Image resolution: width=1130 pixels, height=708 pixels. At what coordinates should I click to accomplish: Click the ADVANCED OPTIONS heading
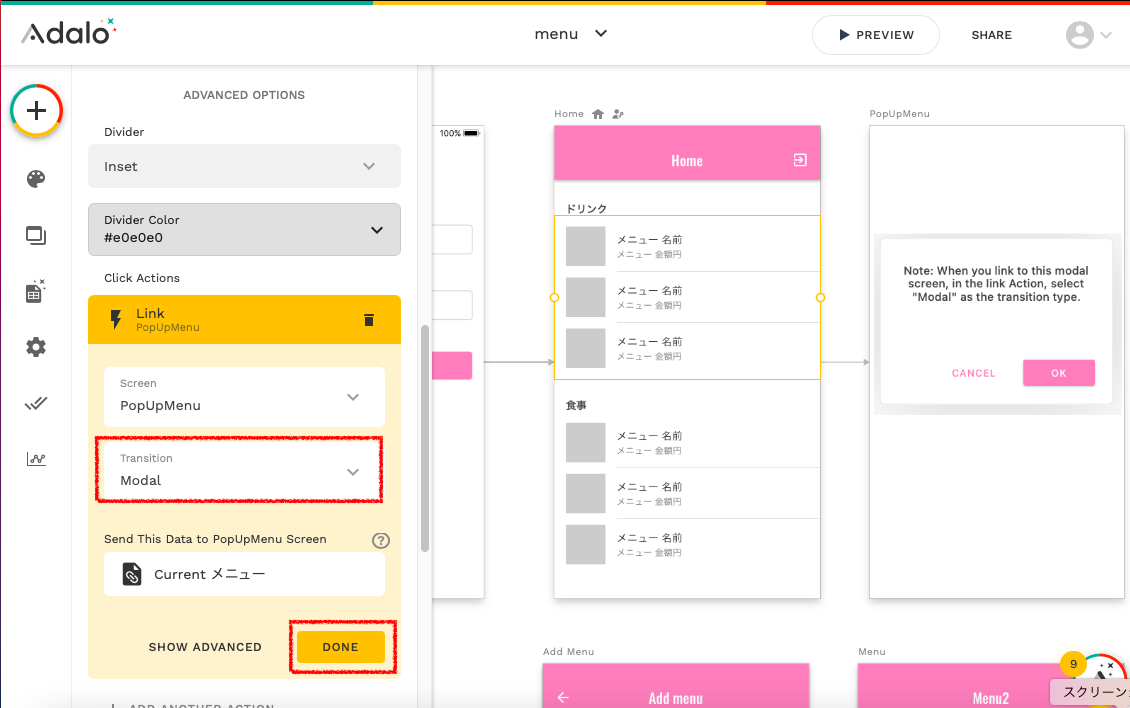[x=244, y=95]
